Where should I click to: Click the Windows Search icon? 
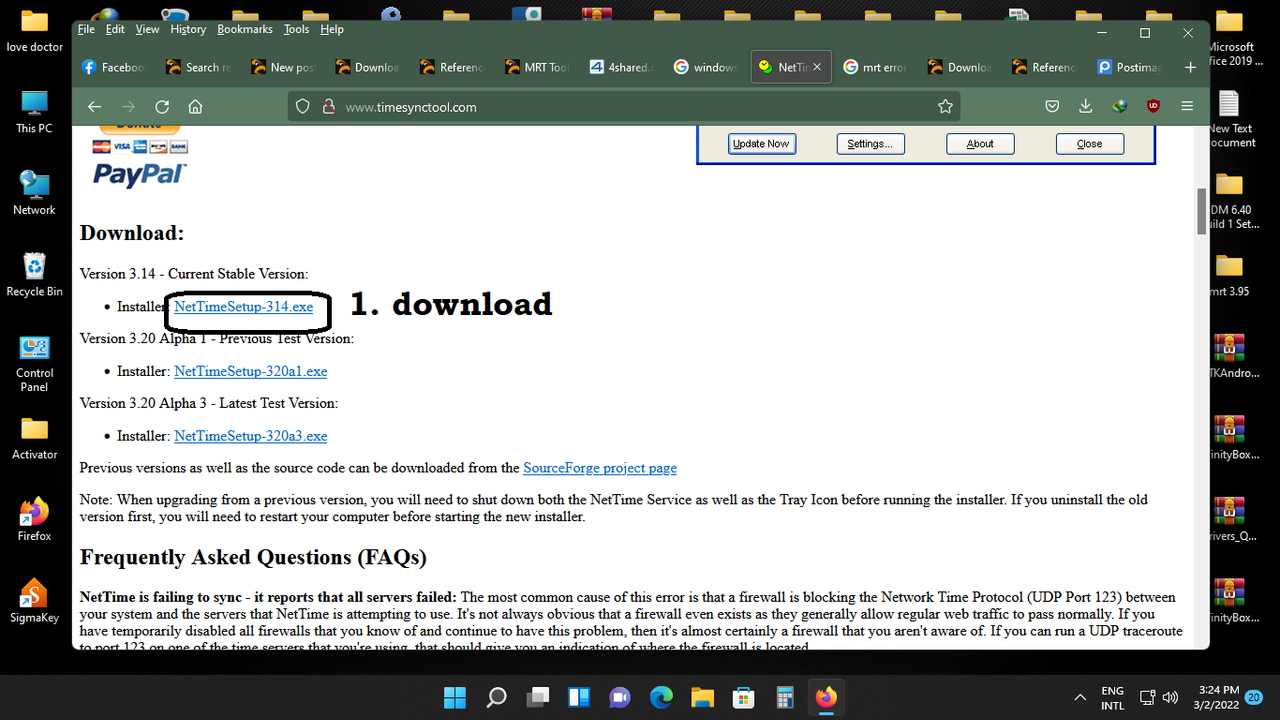tap(496, 697)
